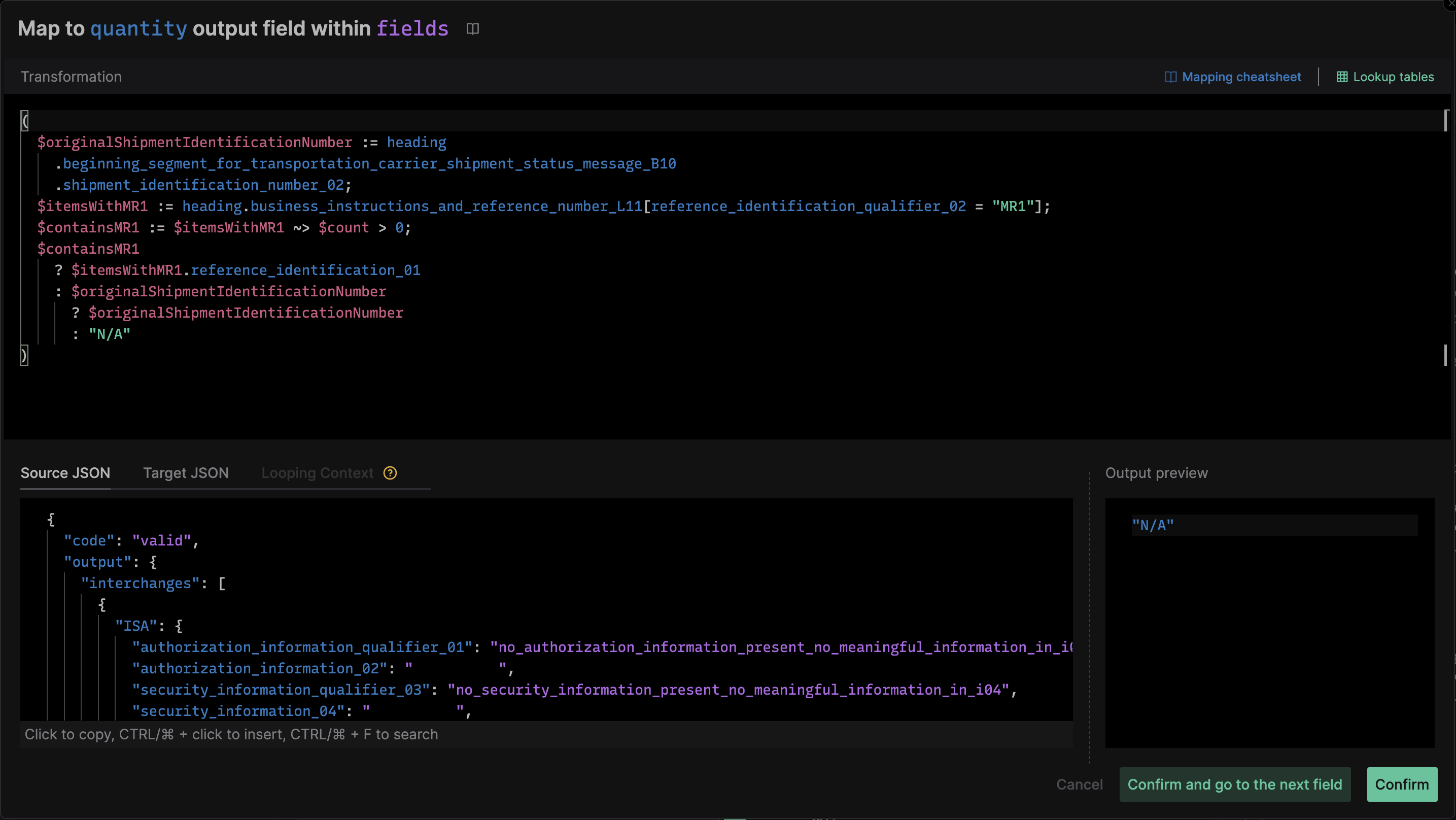This screenshot has width=1456, height=820.
Task: Click the Lookup tables grid icon
Action: (x=1341, y=77)
